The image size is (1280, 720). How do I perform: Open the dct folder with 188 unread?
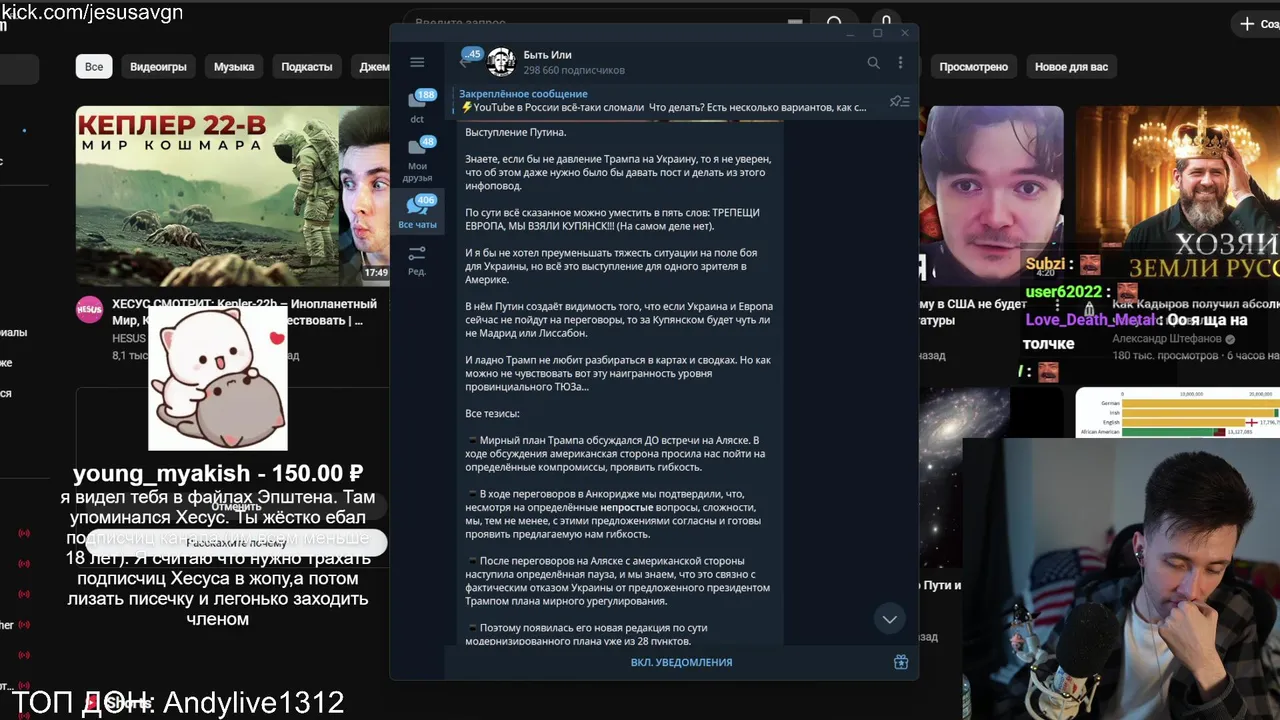(x=417, y=106)
